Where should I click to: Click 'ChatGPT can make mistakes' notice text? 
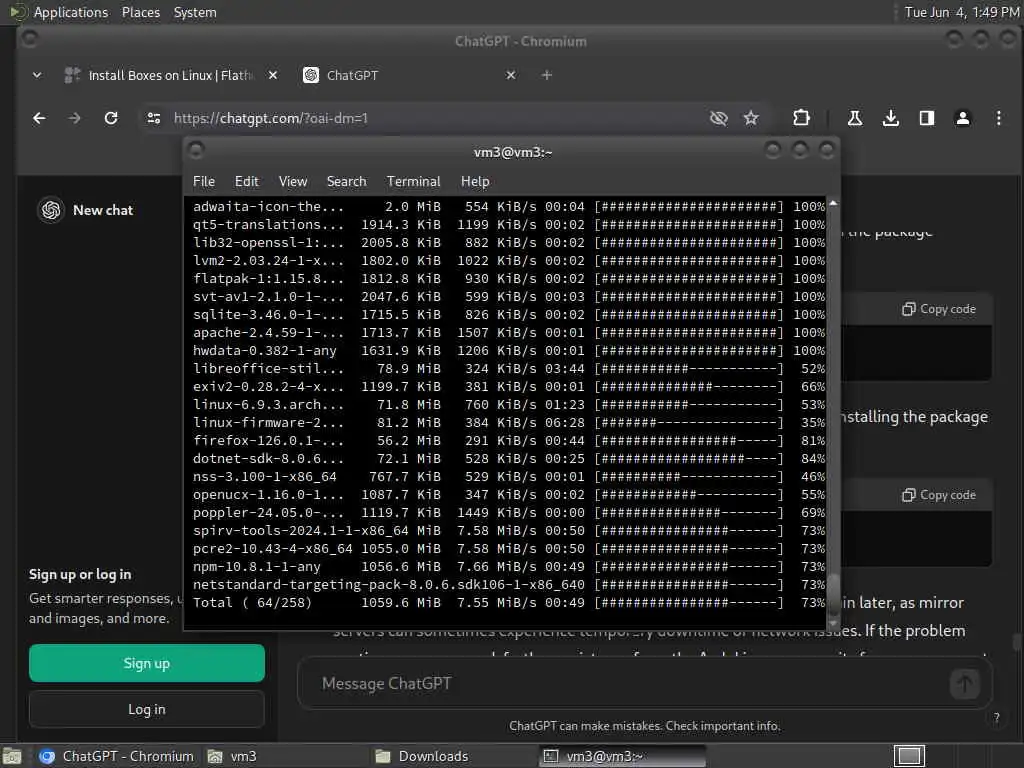(644, 726)
